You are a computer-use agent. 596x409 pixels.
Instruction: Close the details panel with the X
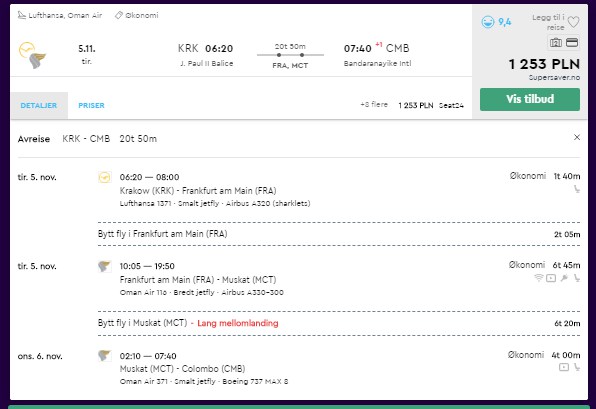[577, 137]
